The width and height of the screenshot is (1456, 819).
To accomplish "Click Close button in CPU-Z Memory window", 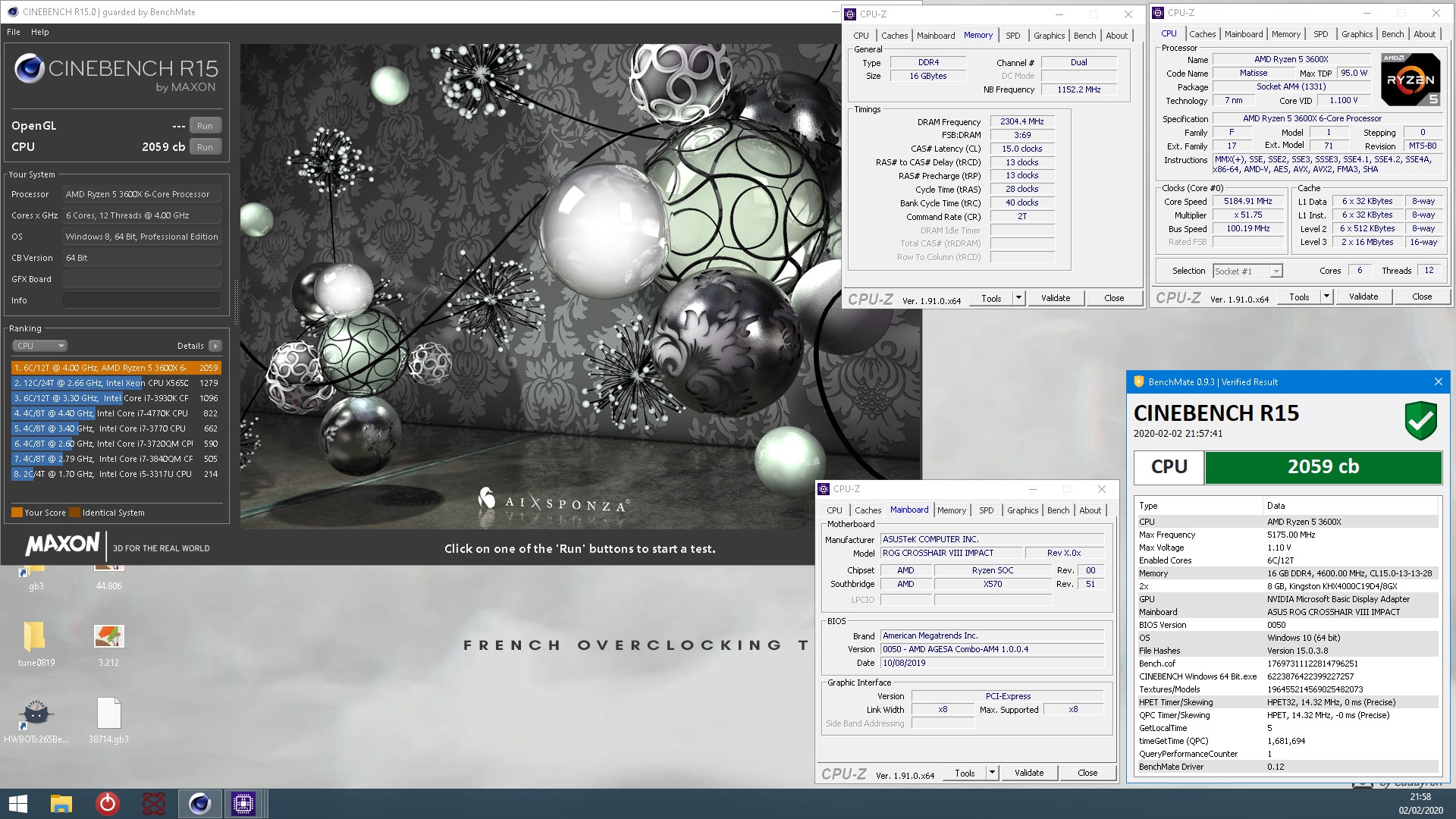I will [1113, 298].
